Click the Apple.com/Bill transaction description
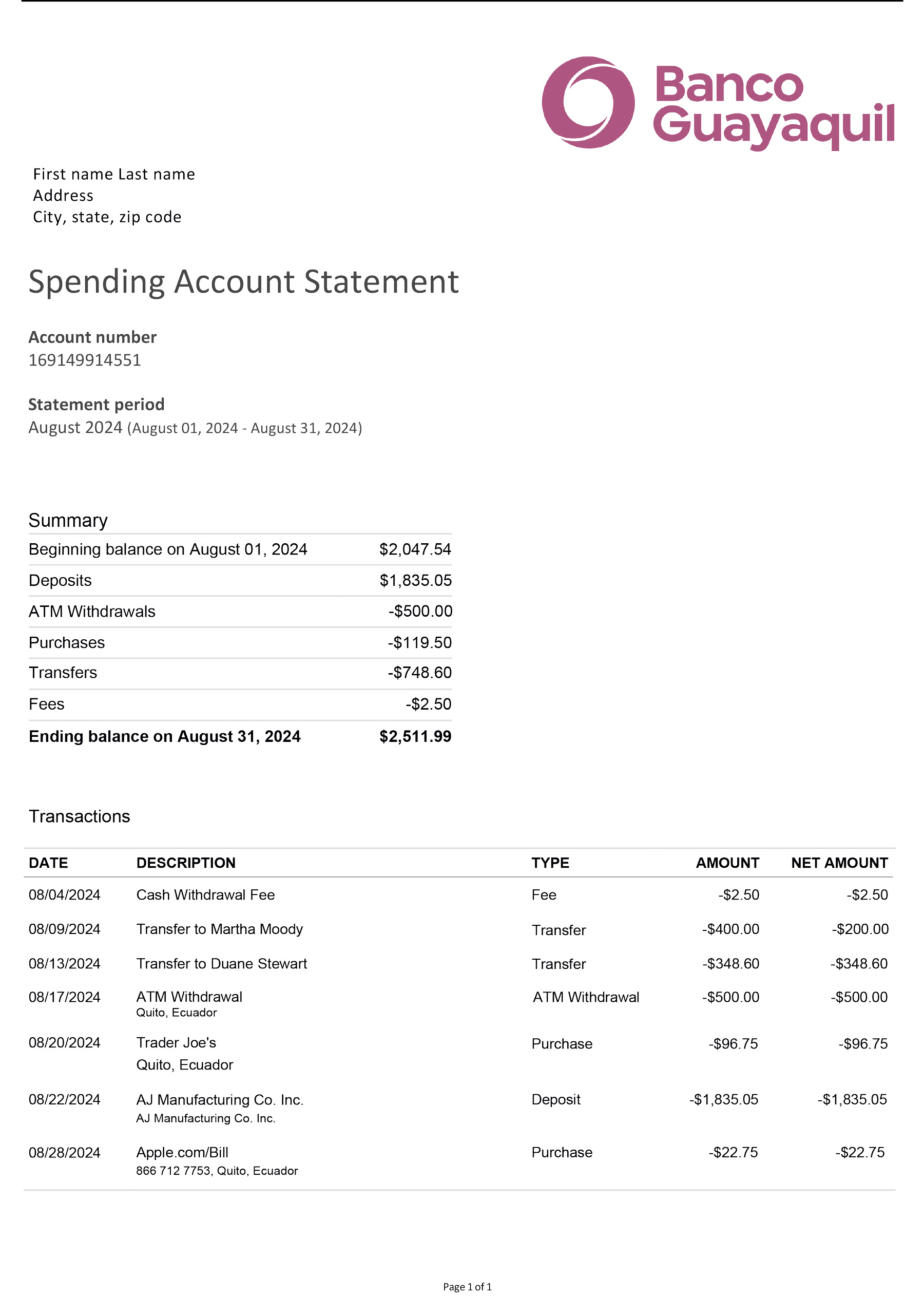 (182, 1153)
